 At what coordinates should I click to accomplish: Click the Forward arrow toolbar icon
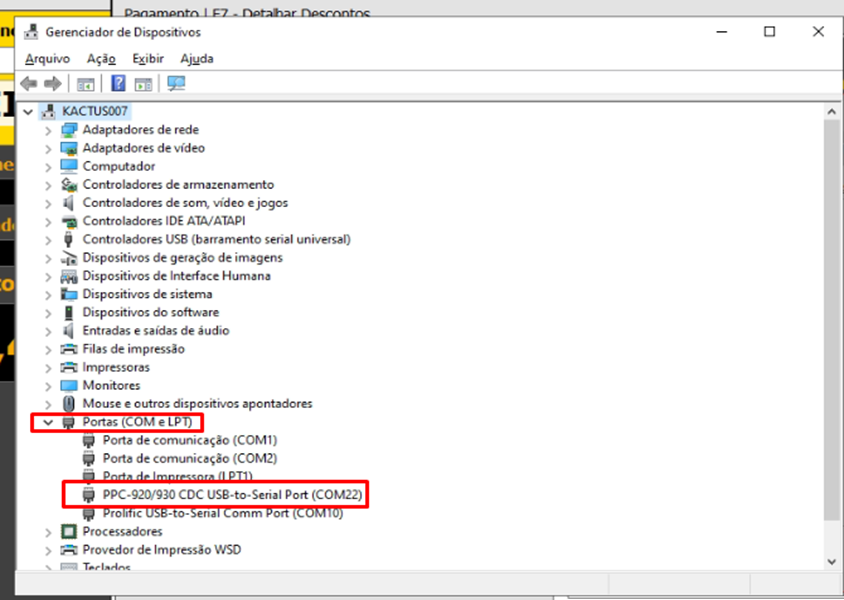point(51,84)
